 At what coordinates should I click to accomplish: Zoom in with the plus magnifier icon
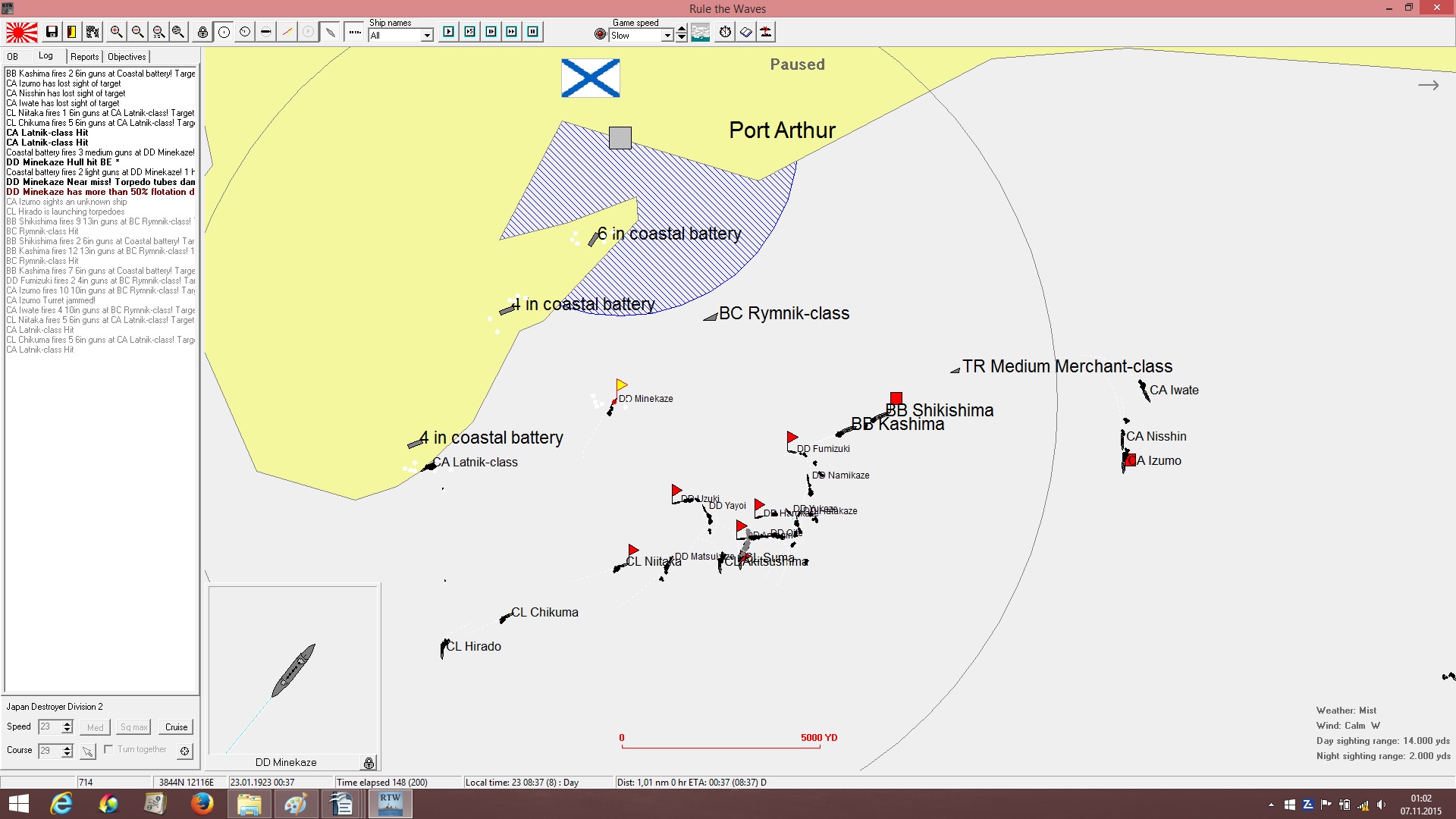coord(116,32)
